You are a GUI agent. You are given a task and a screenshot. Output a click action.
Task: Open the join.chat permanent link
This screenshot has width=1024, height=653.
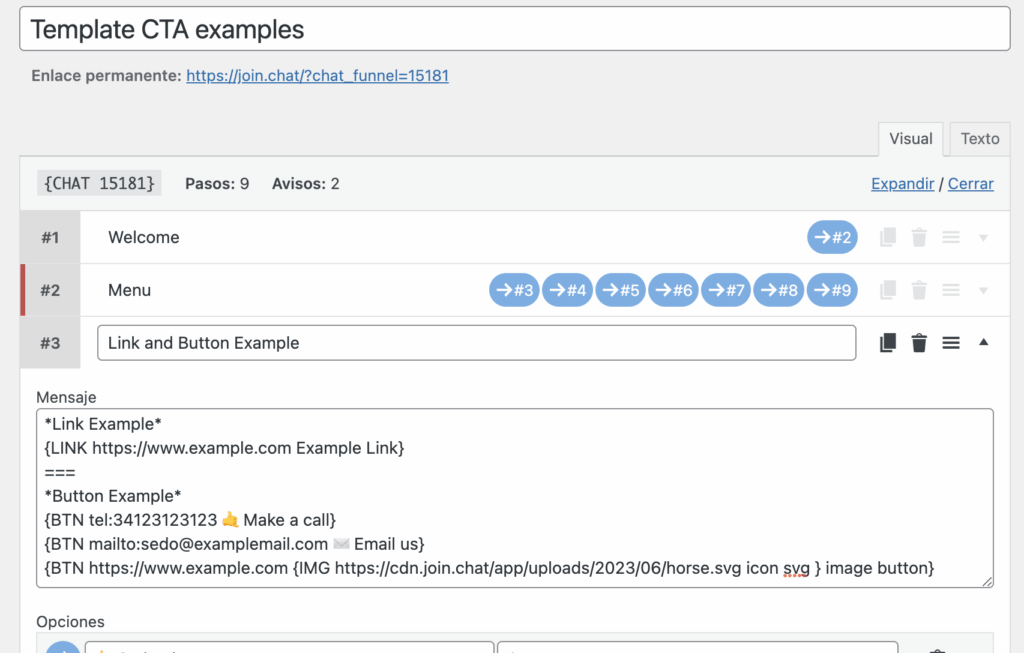[x=317, y=75]
